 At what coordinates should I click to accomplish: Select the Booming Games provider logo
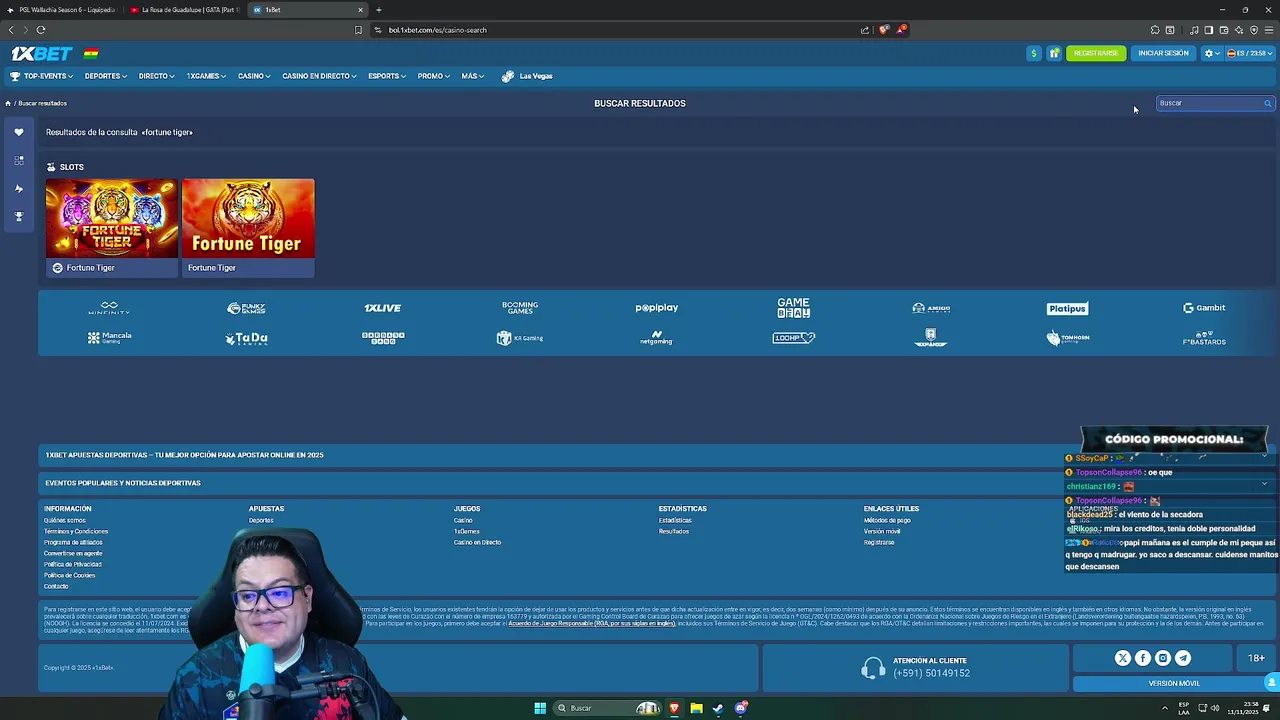click(x=520, y=308)
